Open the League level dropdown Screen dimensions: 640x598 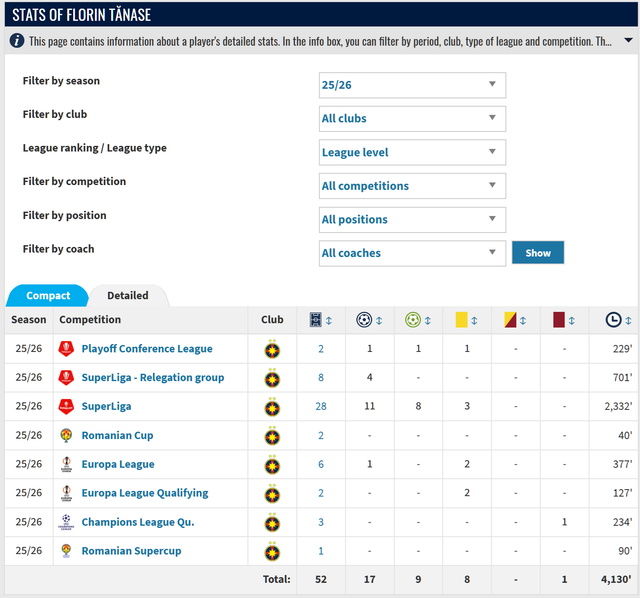(412, 152)
